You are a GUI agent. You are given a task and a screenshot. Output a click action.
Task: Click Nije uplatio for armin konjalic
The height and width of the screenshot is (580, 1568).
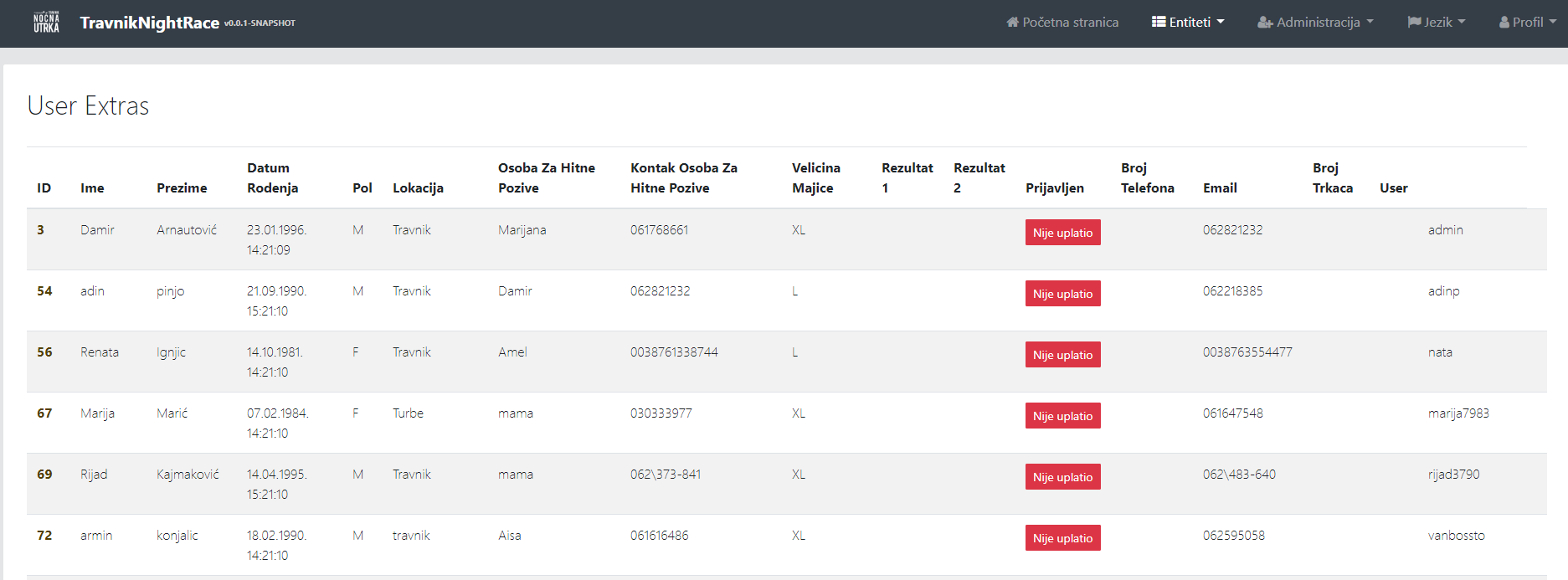tap(1062, 538)
